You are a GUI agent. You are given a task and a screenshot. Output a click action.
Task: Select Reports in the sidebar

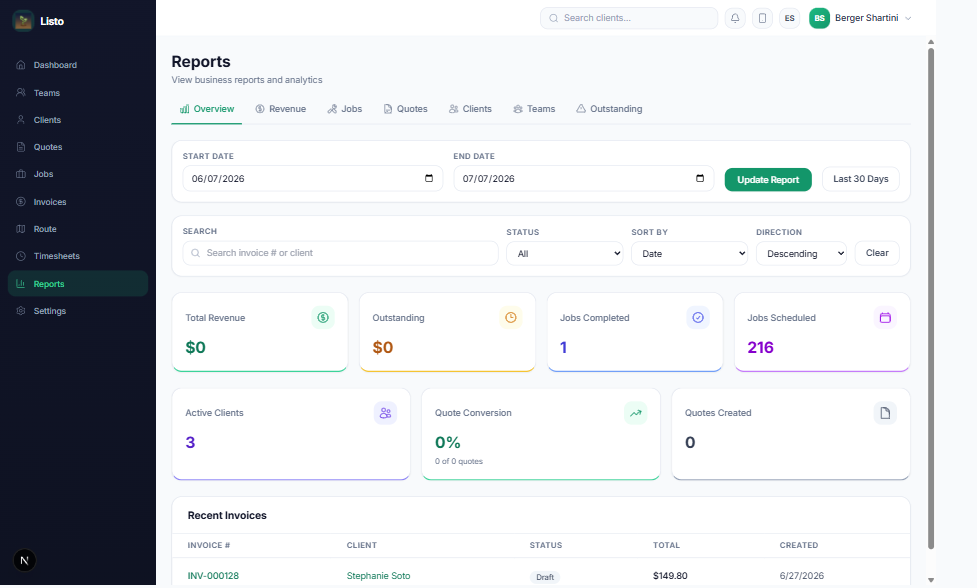[x=78, y=283]
